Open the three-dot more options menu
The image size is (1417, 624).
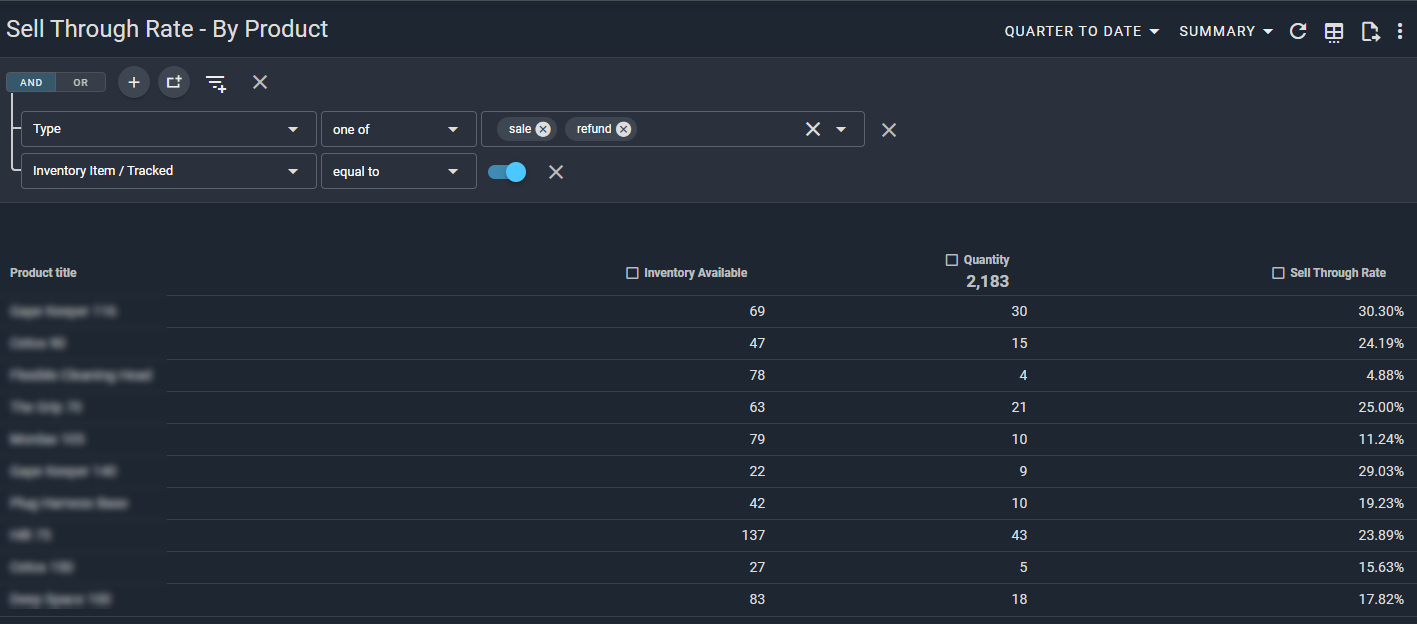click(x=1400, y=32)
